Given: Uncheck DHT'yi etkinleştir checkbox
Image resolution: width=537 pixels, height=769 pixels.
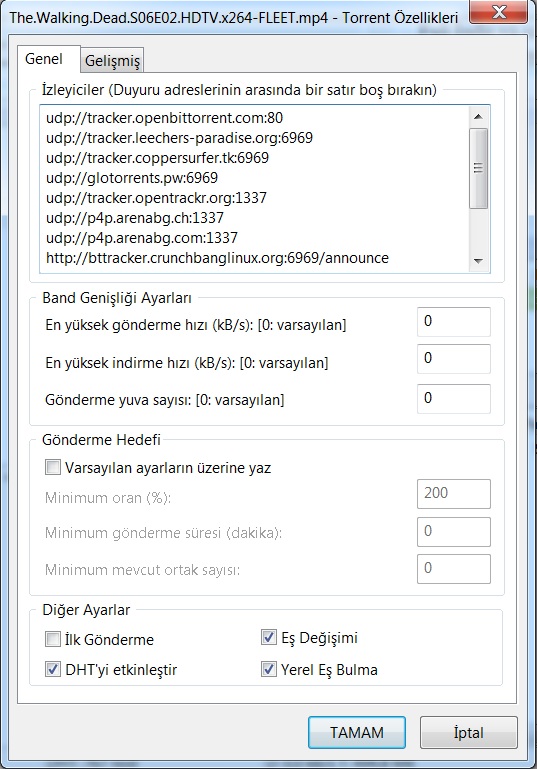Looking at the screenshot, I should tap(52, 669).
